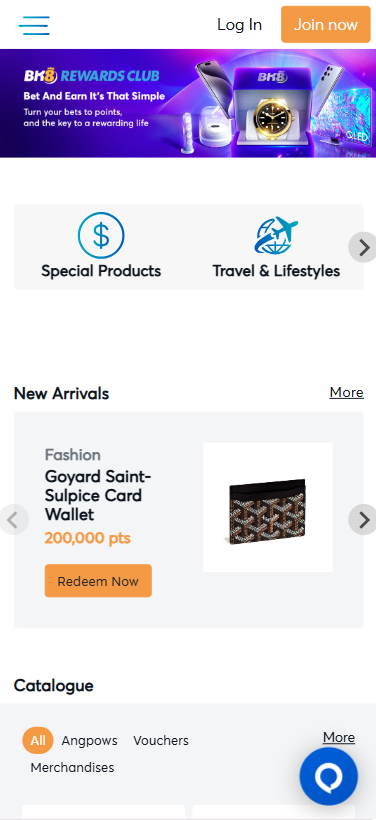Select the All catalogue filter
The width and height of the screenshot is (376, 820).
pos(38,741)
